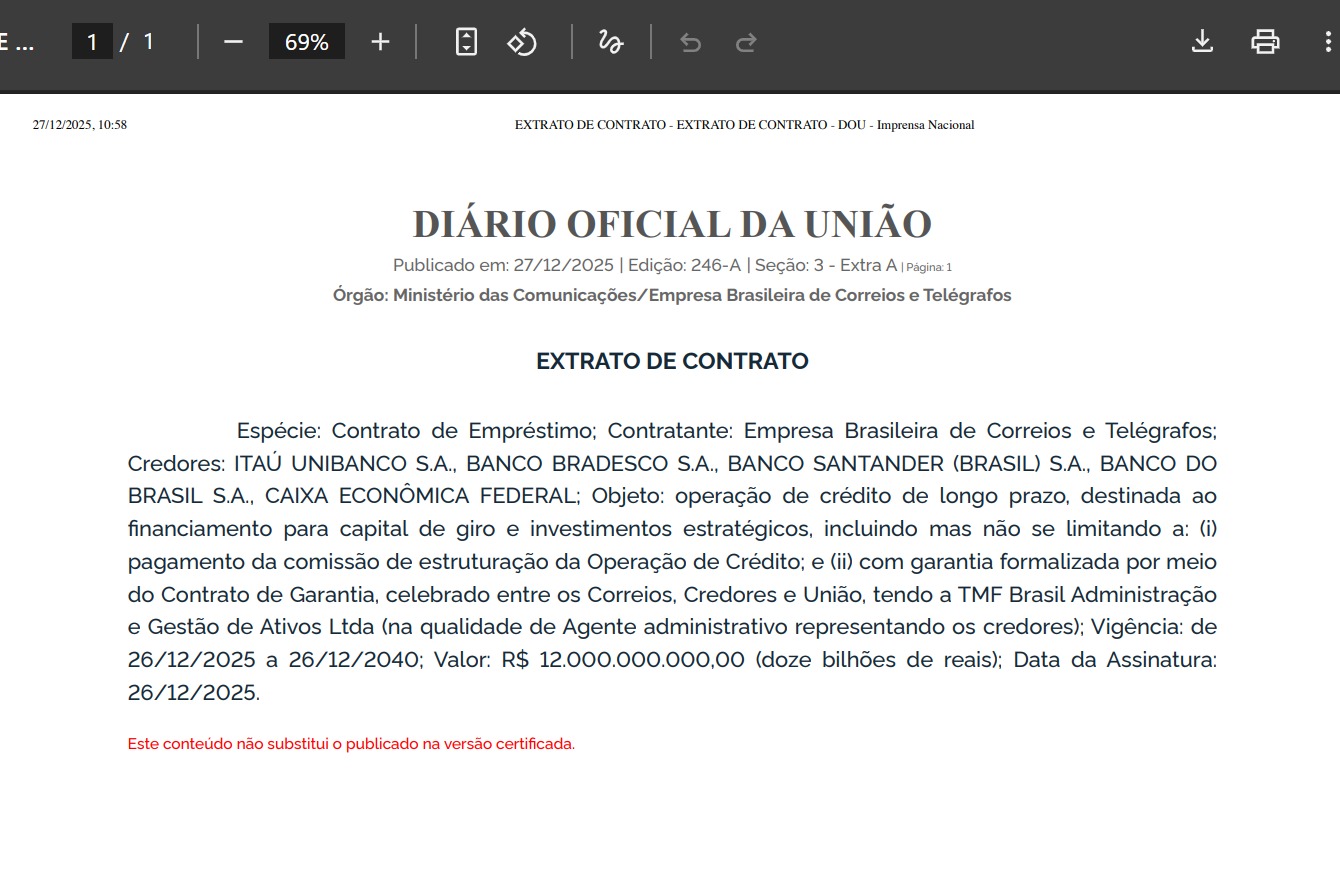Activate the draw annotation tool
The image size is (1340, 896).
point(610,42)
